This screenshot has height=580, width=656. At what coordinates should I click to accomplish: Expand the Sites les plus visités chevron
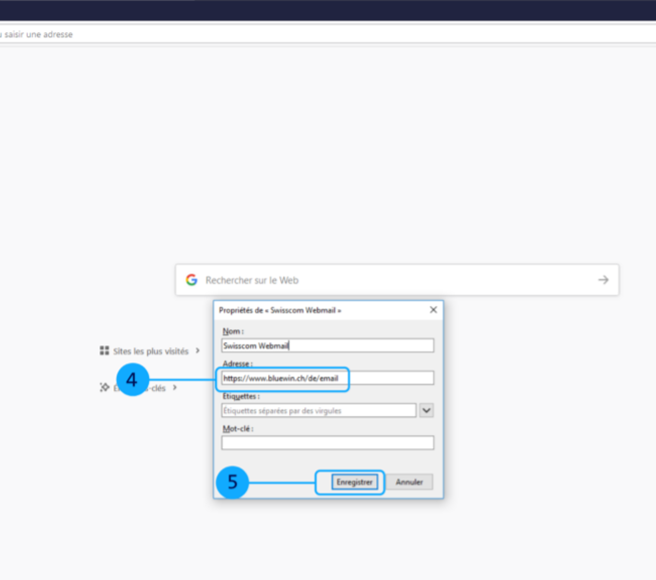[198, 351]
